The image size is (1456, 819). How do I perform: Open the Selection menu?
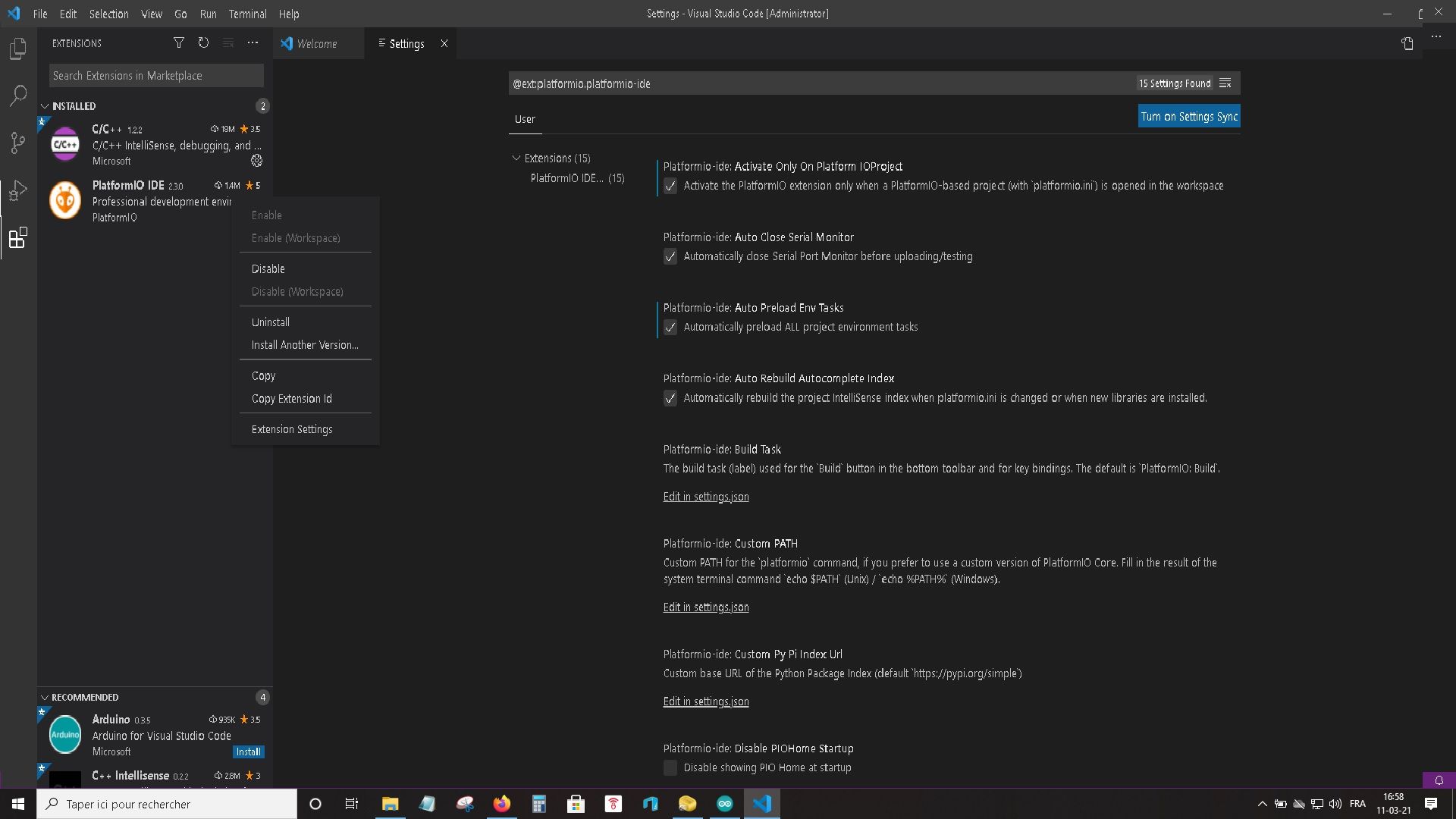(x=108, y=14)
